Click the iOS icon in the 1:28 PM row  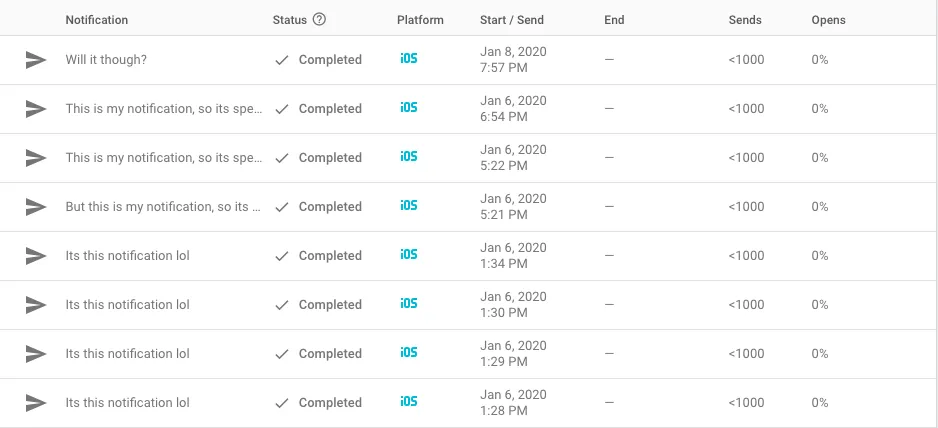[408, 402]
